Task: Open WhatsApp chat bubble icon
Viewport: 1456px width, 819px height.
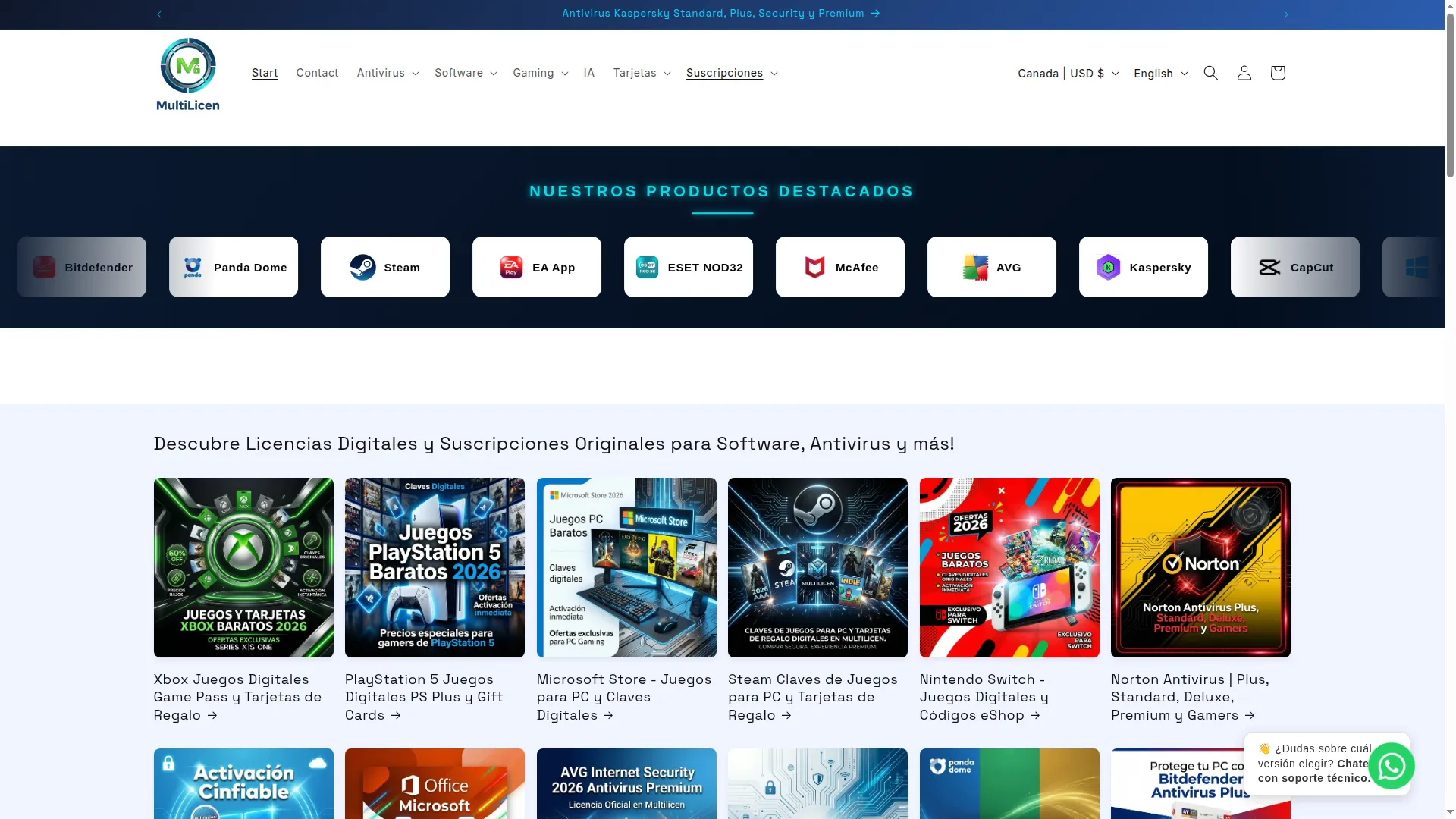Action: pos(1391,766)
